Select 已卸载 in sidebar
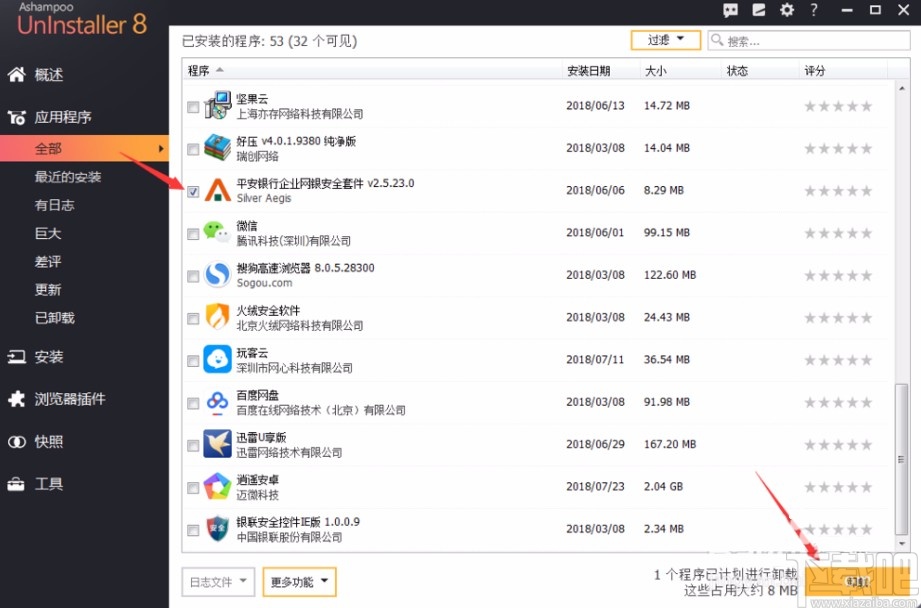This screenshot has width=921, height=608. [x=55, y=318]
